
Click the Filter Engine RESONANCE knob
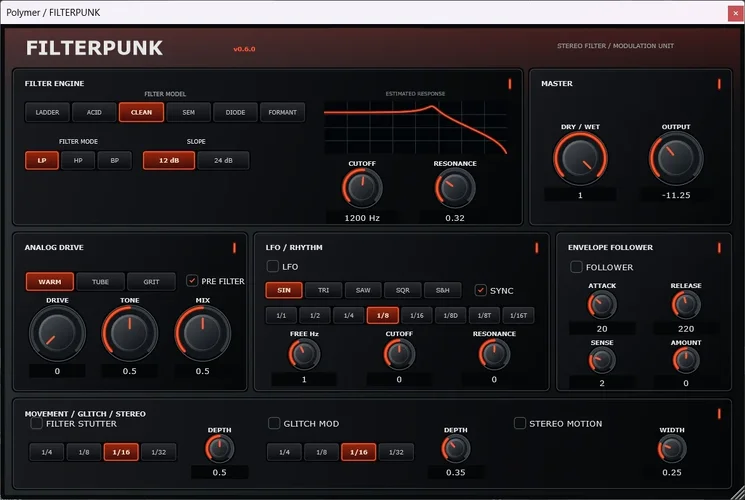455,188
